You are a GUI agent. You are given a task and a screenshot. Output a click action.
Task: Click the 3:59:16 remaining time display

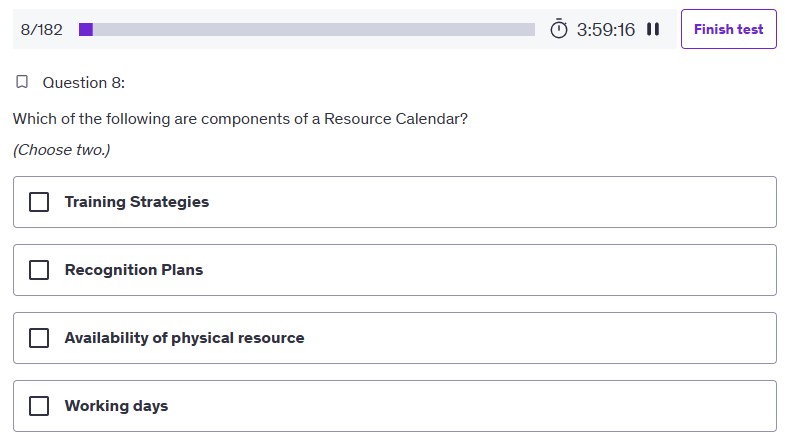[606, 29]
